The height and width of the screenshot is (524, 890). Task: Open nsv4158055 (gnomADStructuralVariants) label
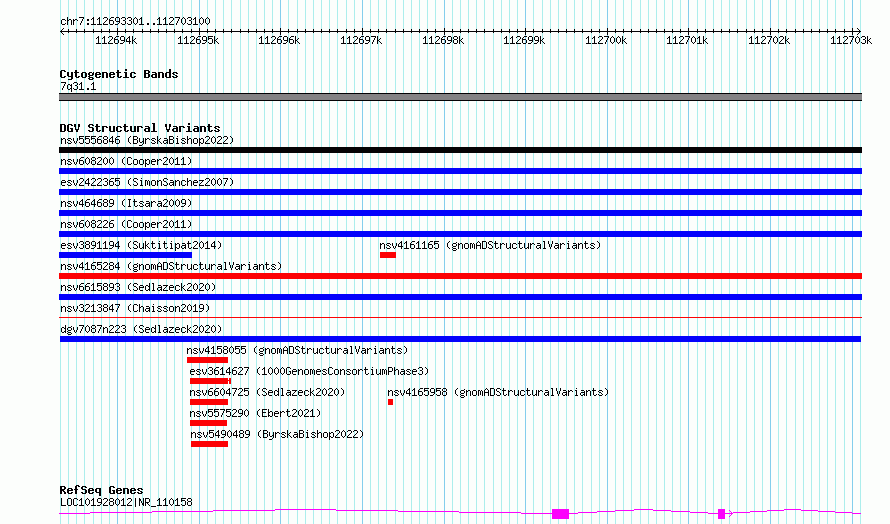coord(297,350)
